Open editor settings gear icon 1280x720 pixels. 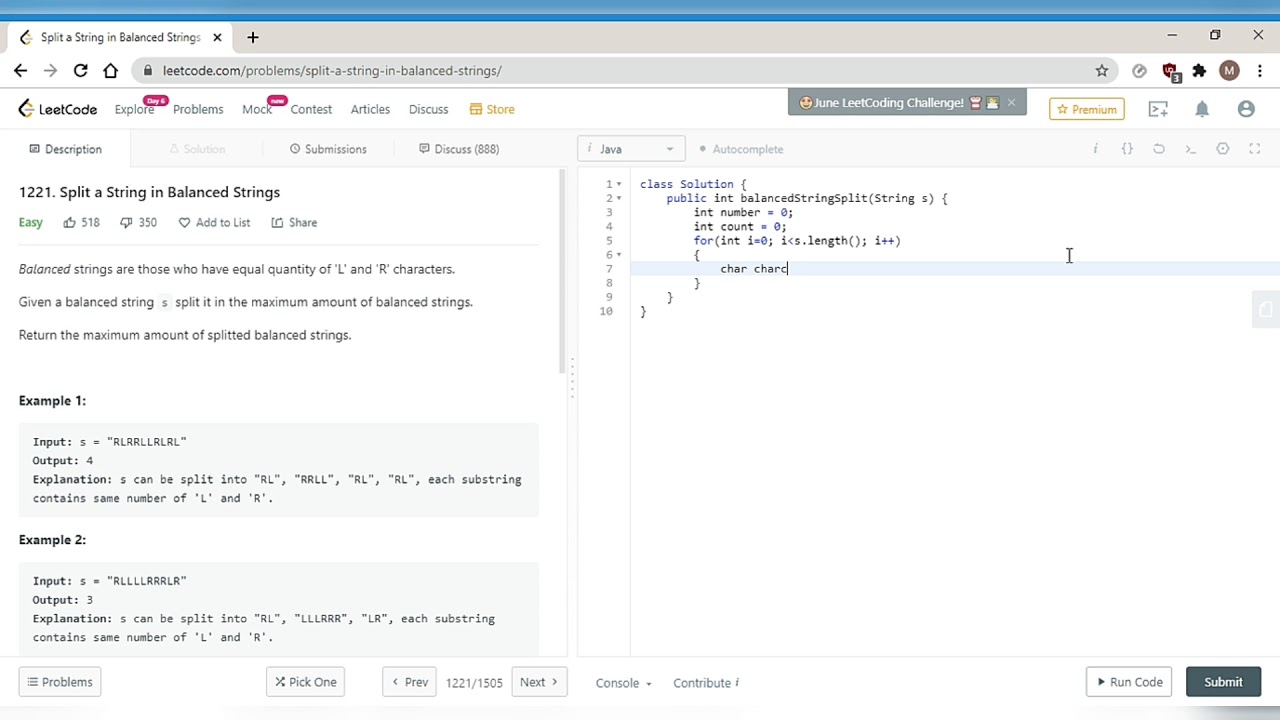pos(1223,149)
